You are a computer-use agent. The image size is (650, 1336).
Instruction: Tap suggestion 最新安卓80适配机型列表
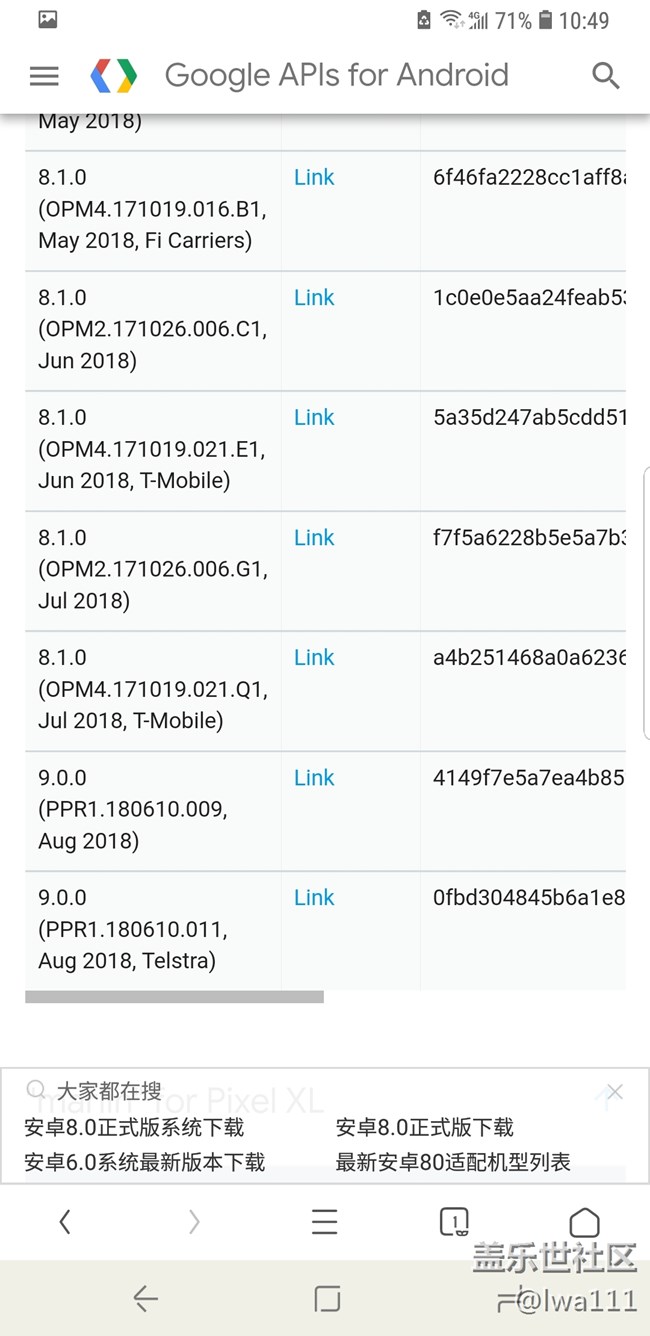pos(453,1162)
